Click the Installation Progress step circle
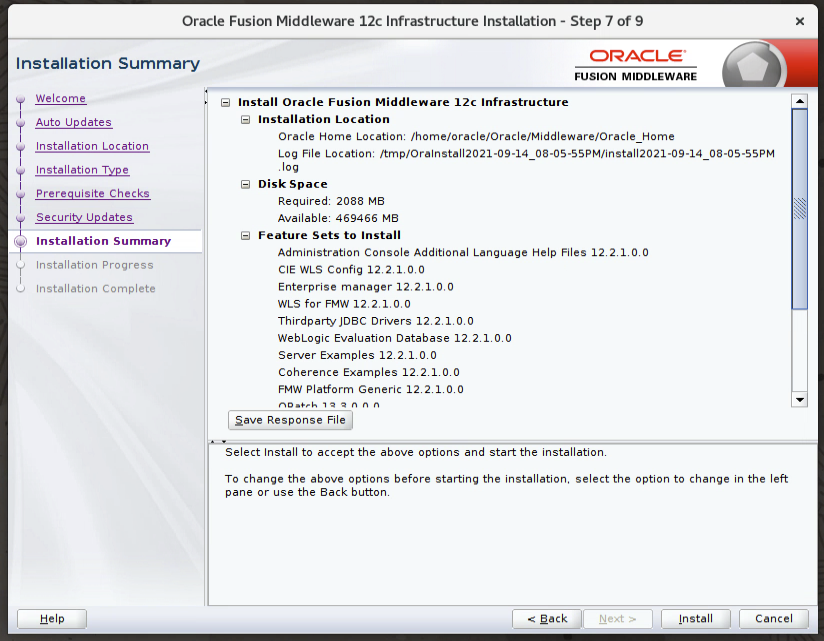 click(x=20, y=265)
